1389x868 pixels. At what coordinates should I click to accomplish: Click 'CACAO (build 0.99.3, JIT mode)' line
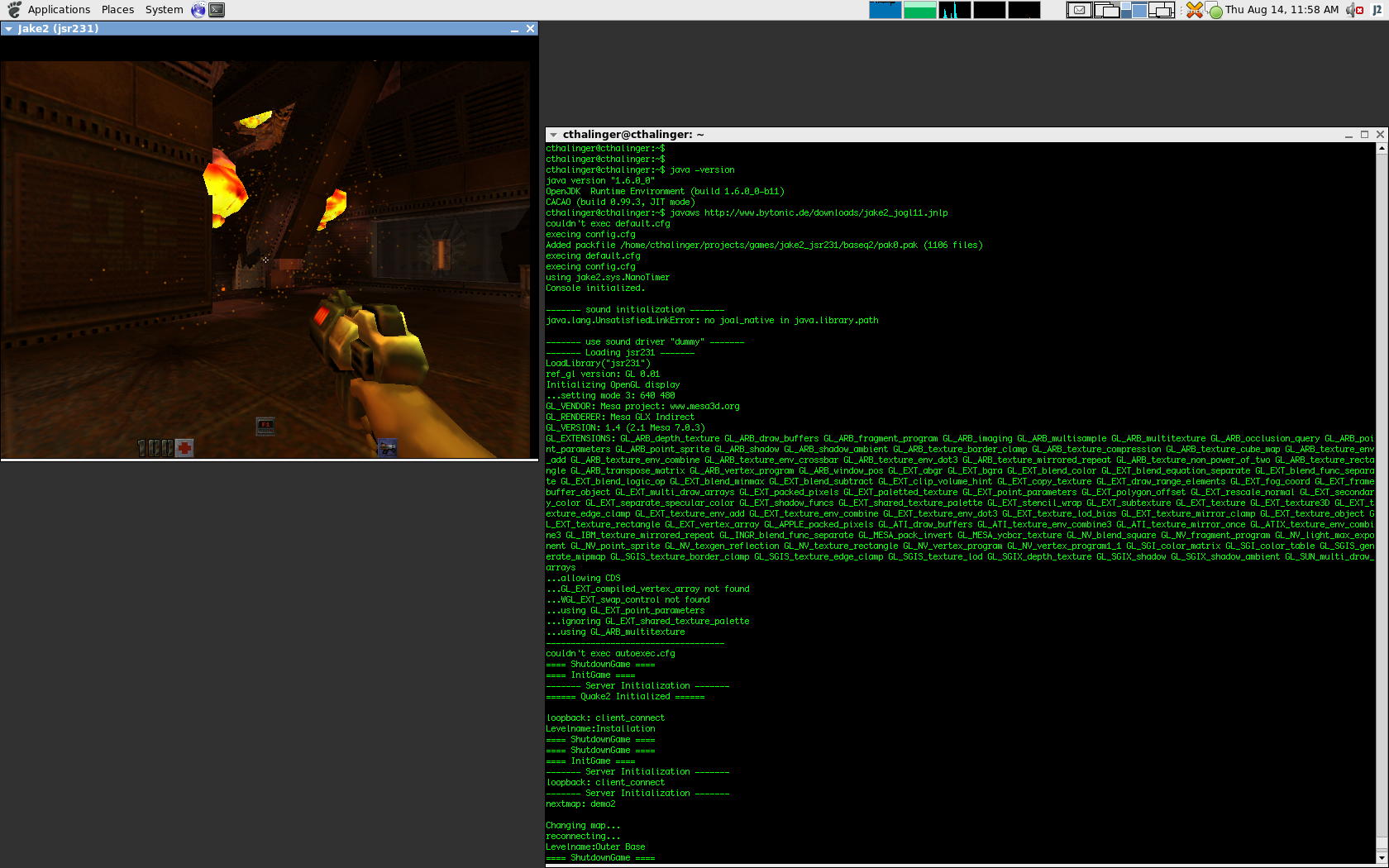click(620, 203)
